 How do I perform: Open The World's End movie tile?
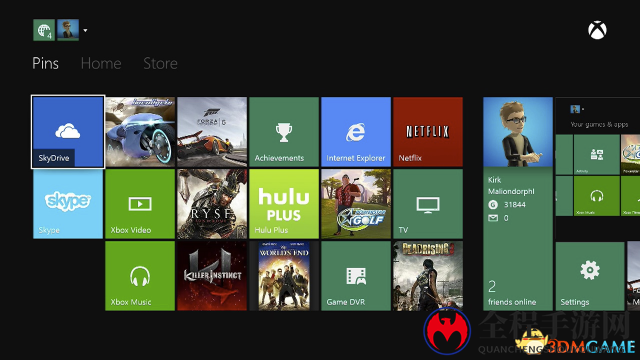click(284, 276)
